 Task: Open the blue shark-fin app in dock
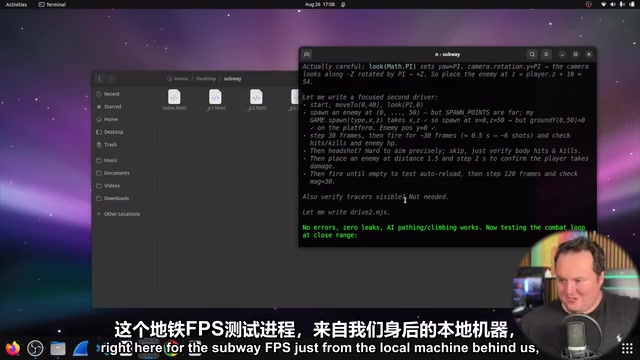[x=81, y=348]
